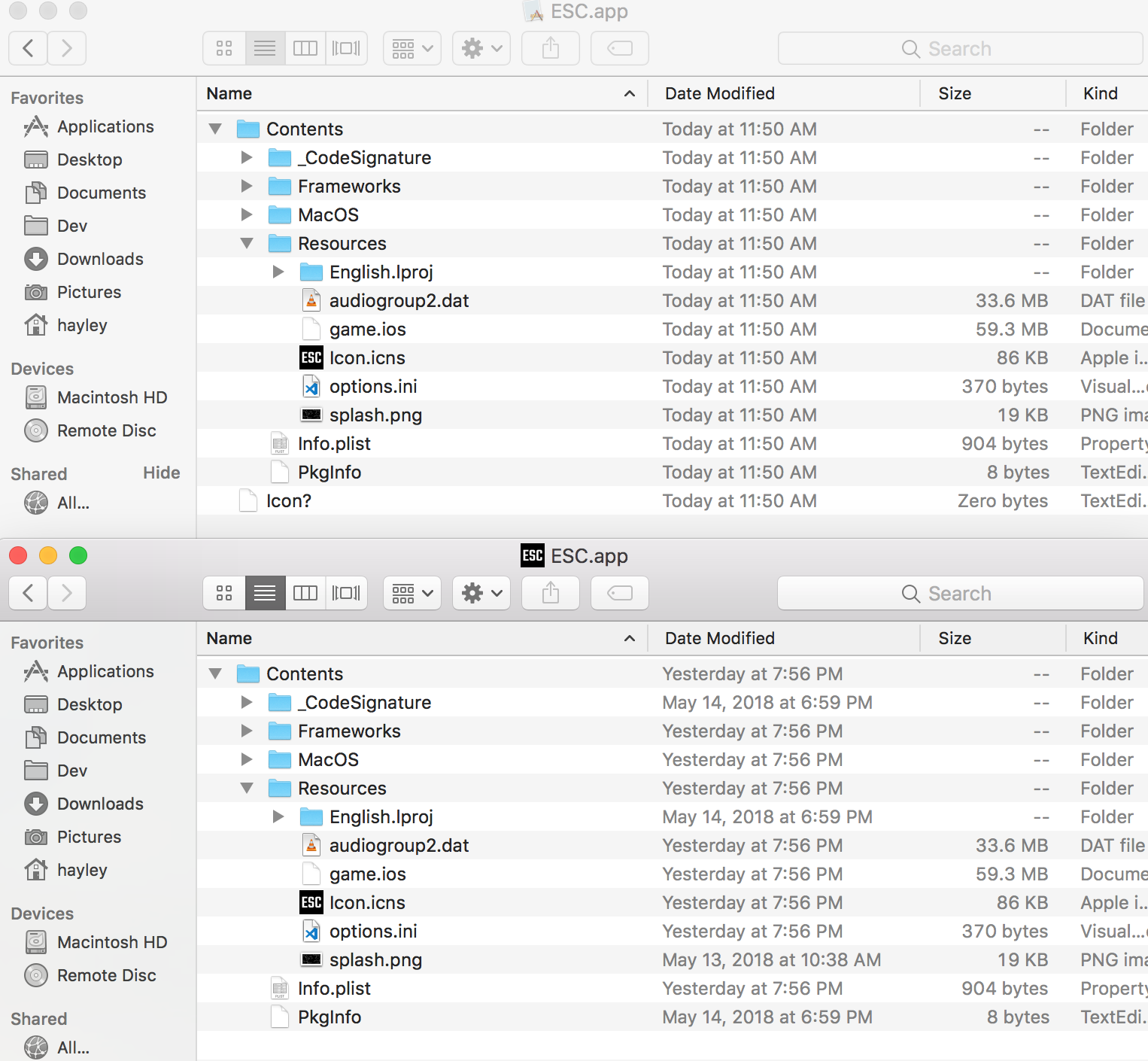
Task: Expand the Frameworks folder in the top window
Action: pyautogui.click(x=246, y=186)
